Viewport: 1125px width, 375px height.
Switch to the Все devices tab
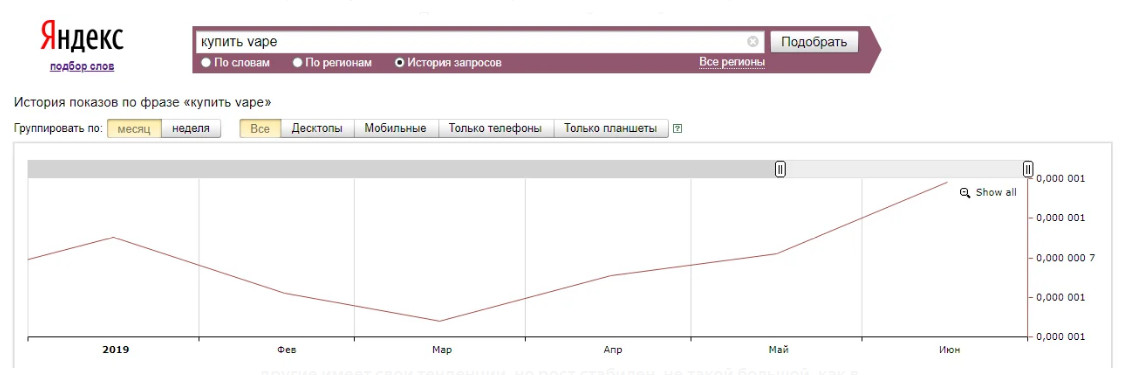coord(260,129)
